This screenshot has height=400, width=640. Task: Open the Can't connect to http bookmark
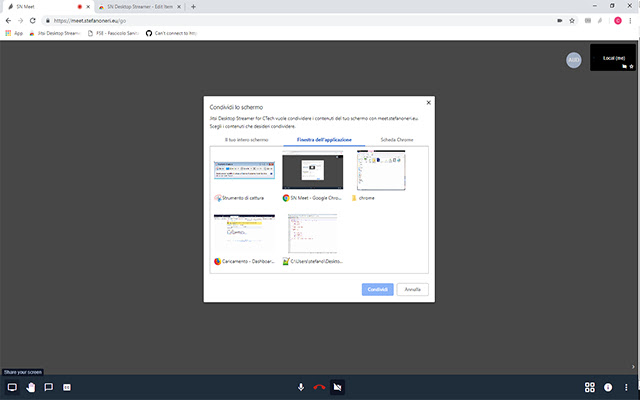[172, 33]
